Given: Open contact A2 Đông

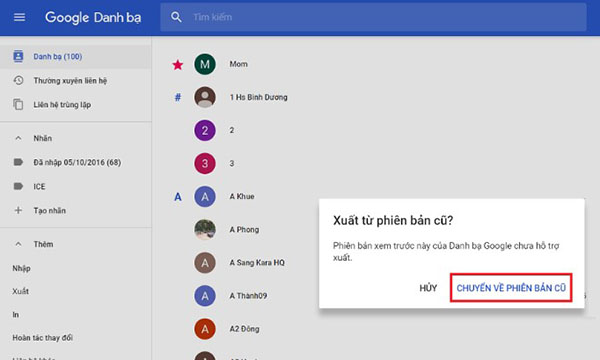Looking at the screenshot, I should 244,329.
